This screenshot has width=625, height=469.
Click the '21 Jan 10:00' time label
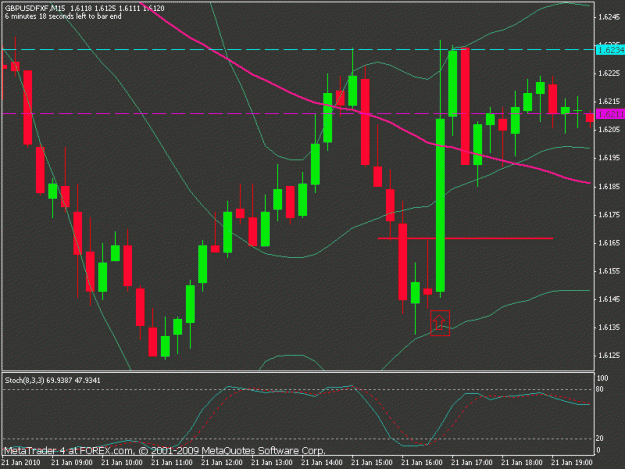point(122,463)
